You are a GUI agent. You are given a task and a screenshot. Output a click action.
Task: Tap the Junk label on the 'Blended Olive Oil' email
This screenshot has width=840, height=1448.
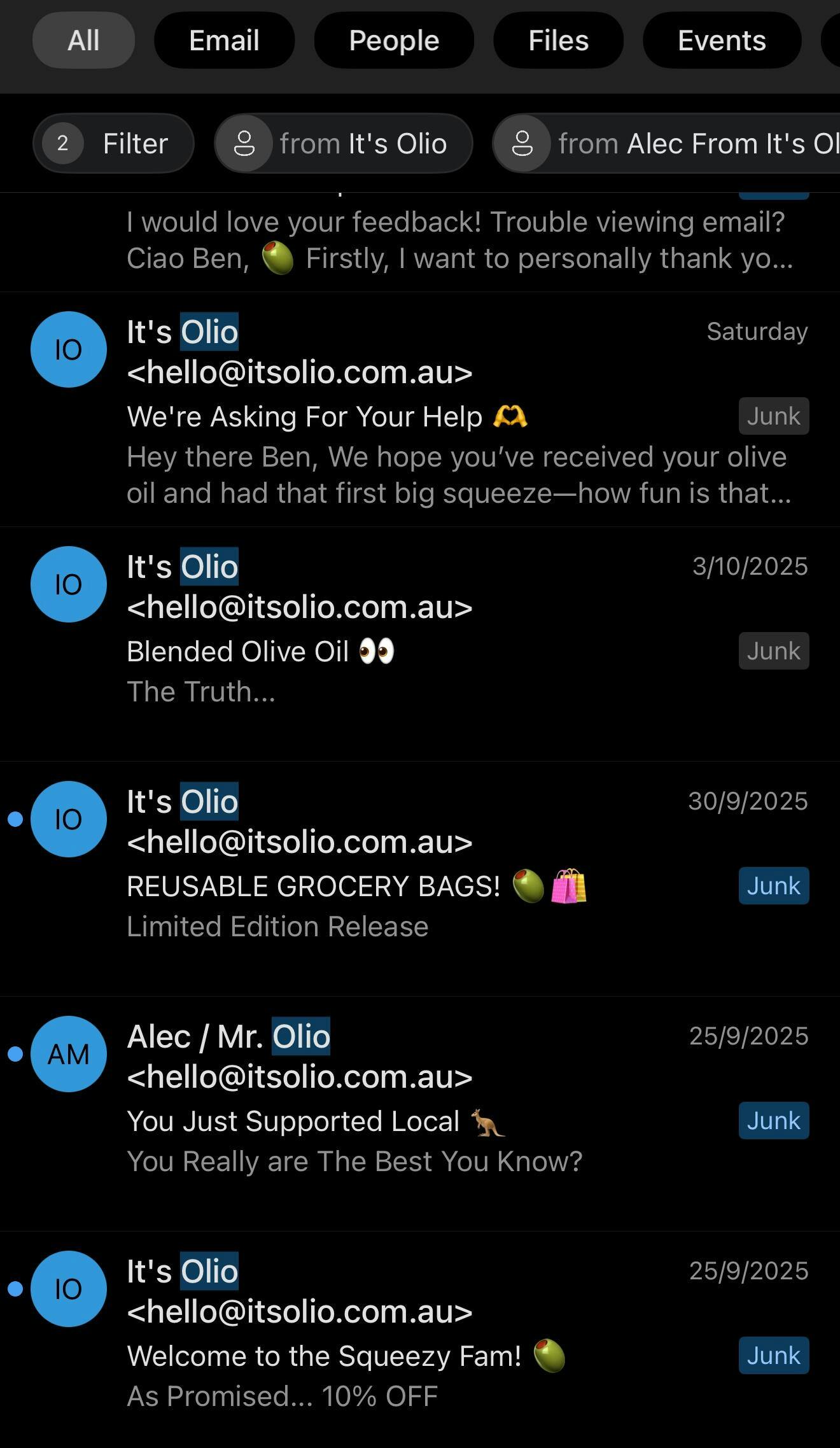point(773,650)
